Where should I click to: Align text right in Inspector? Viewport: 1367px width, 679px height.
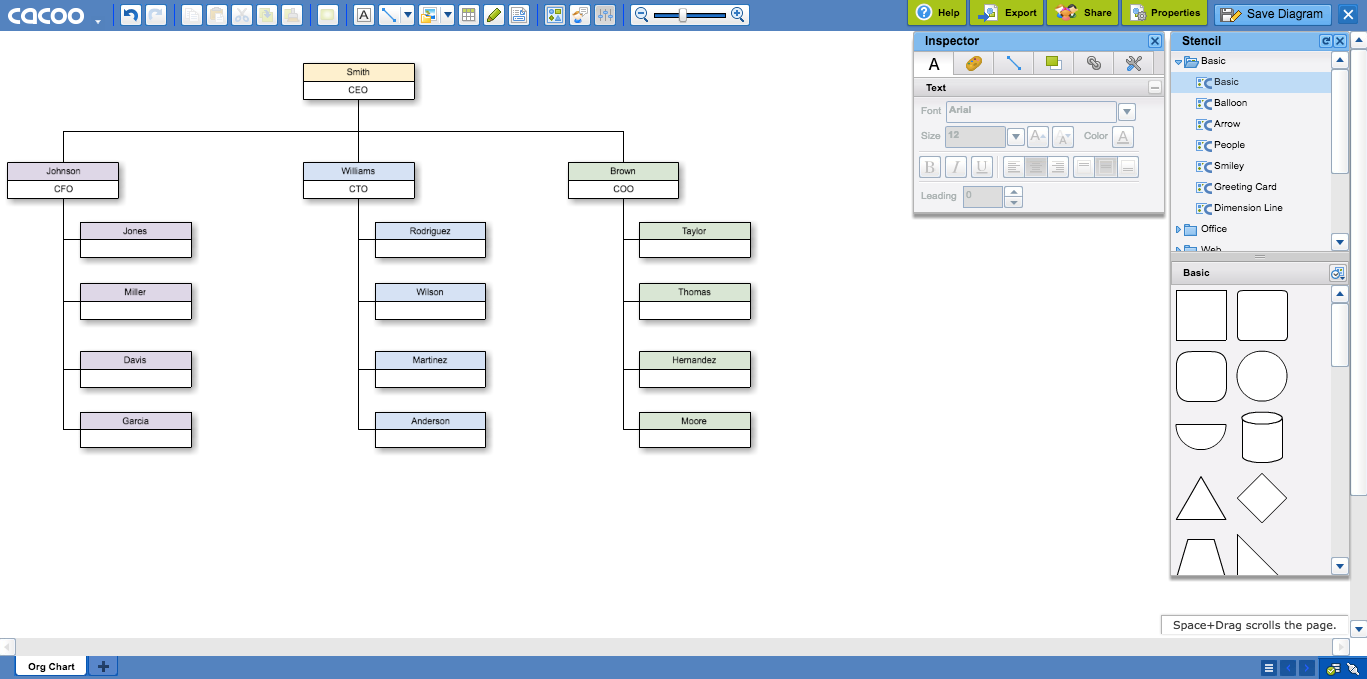1058,167
